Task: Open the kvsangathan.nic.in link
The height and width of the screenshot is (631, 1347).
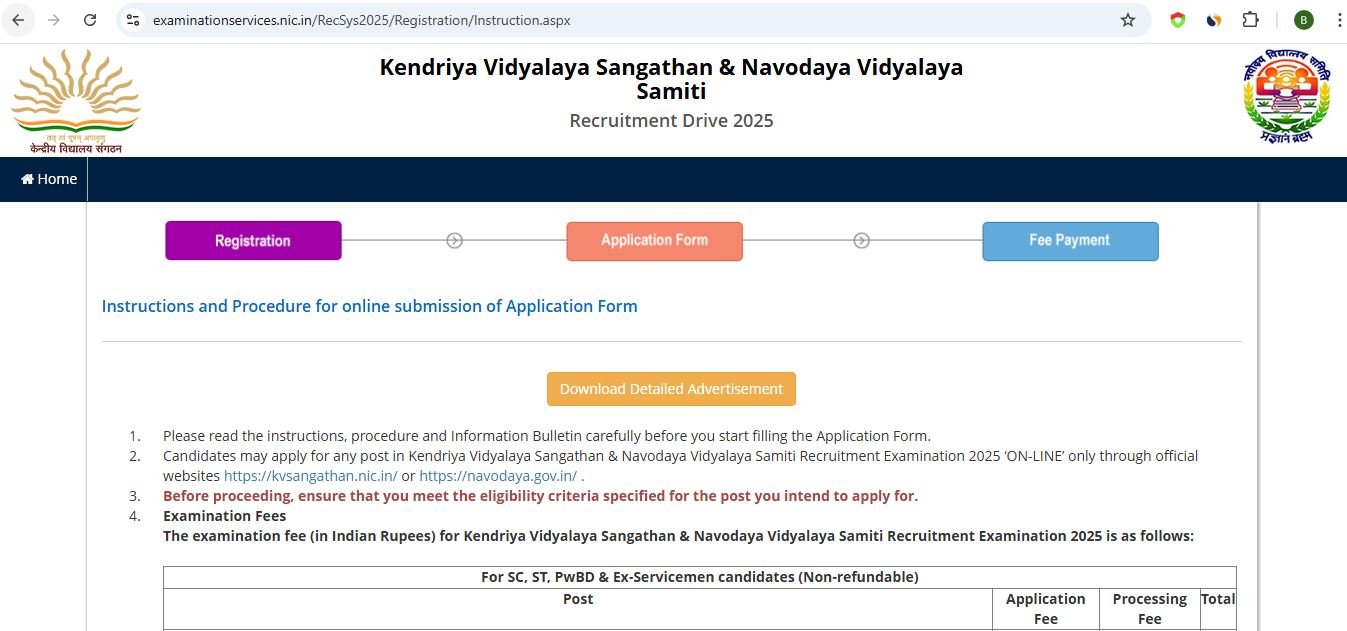Action: 310,476
